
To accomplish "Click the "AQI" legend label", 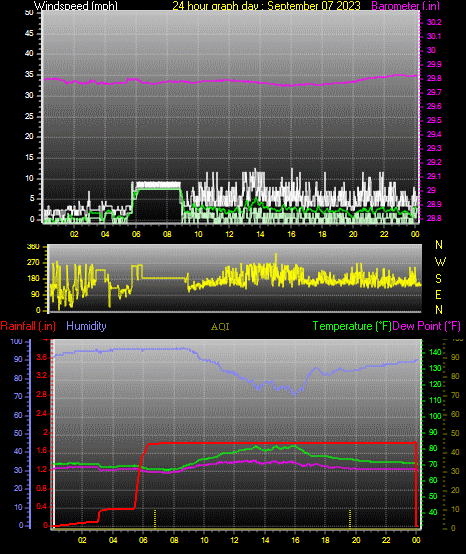I will click(220, 327).
